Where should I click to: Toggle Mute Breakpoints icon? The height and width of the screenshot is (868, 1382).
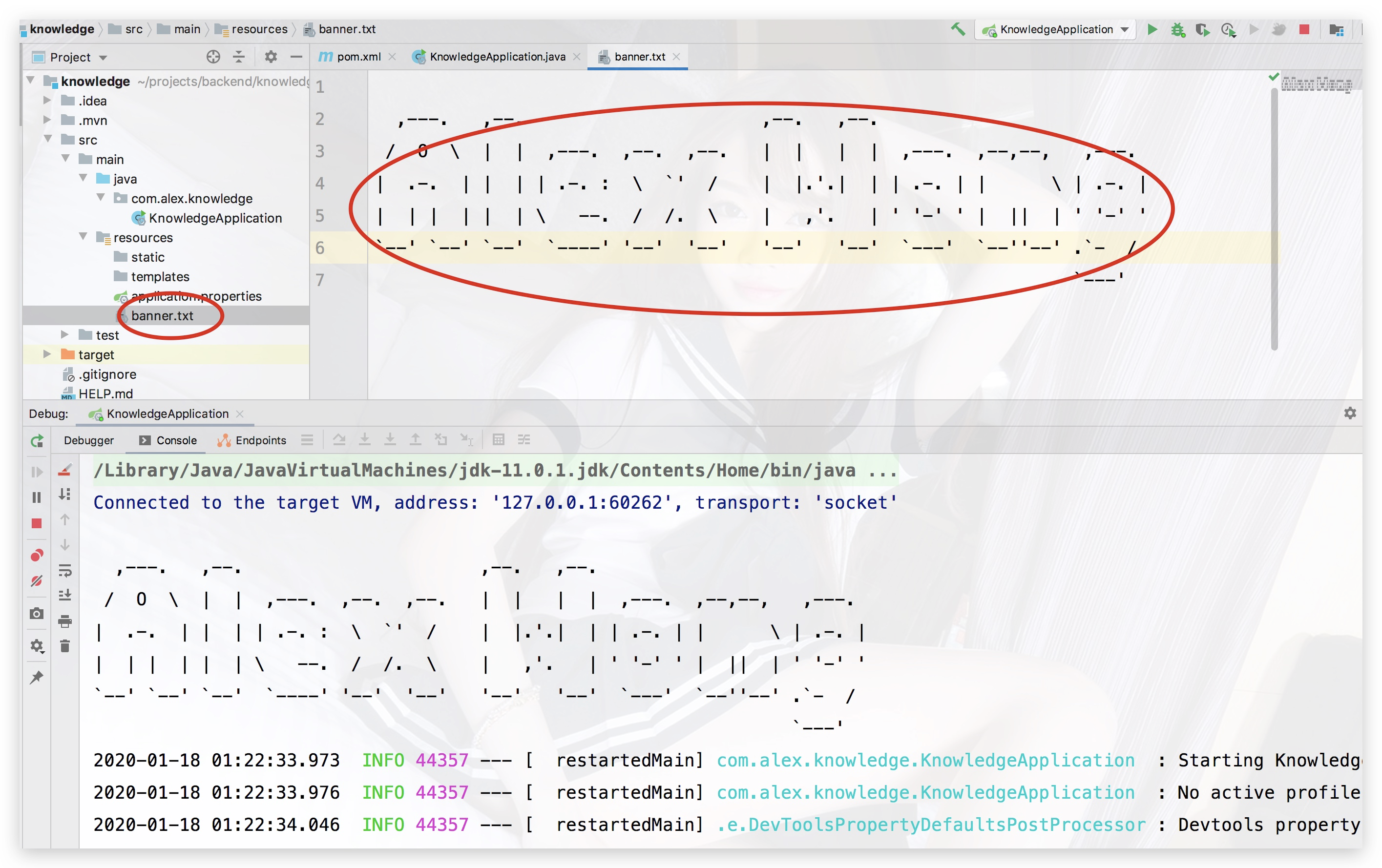tap(37, 580)
